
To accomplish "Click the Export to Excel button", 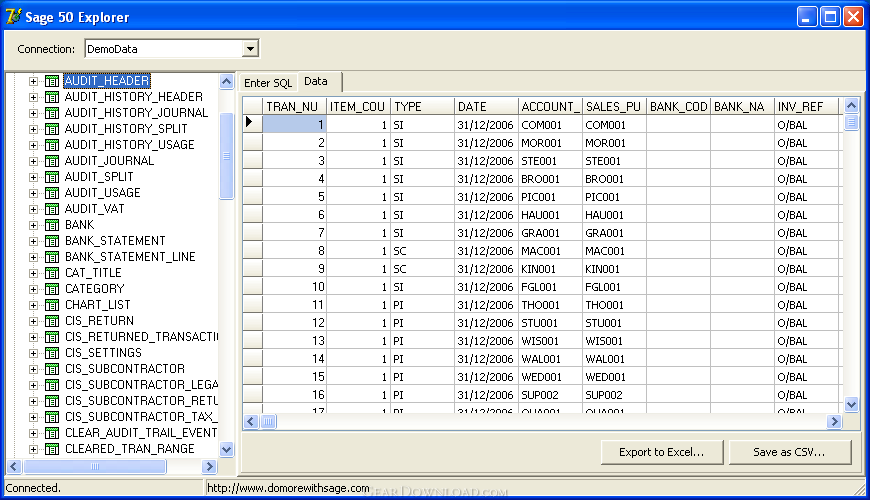I will point(662,452).
